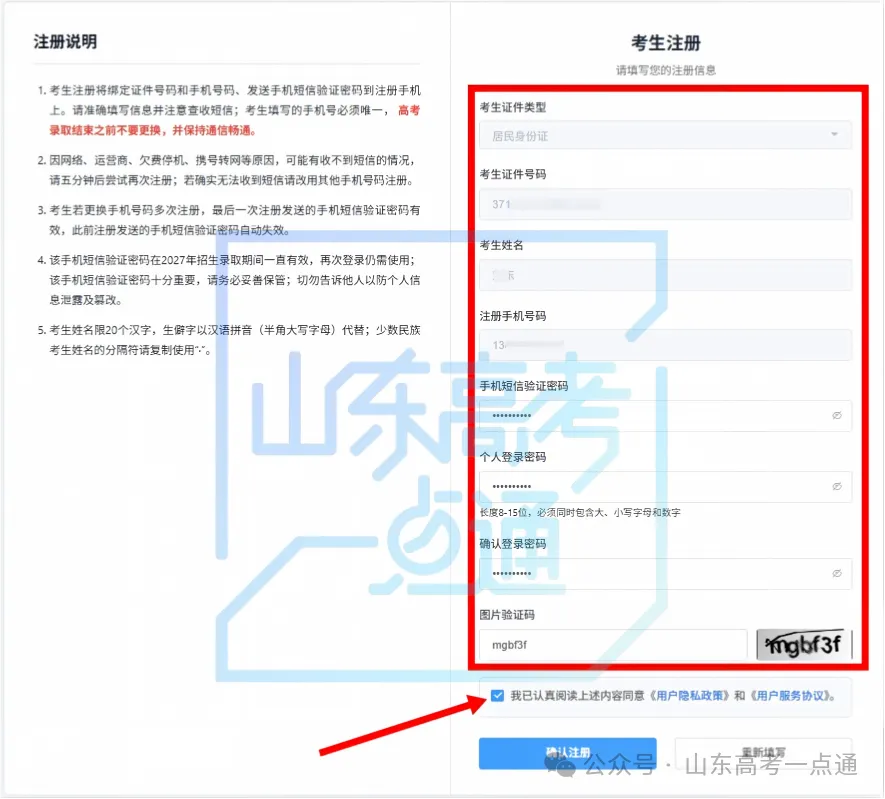Refresh the mgbf3f captcha image
Screen dimensions: 885x799
click(804, 644)
